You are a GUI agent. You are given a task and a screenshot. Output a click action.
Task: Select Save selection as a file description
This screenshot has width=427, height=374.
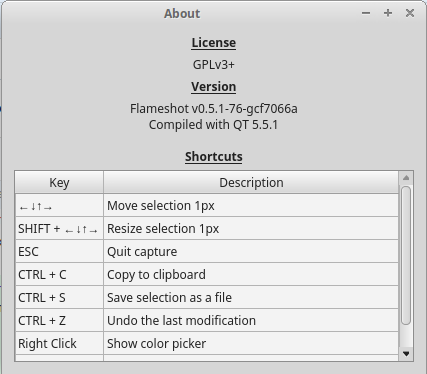tap(251, 298)
